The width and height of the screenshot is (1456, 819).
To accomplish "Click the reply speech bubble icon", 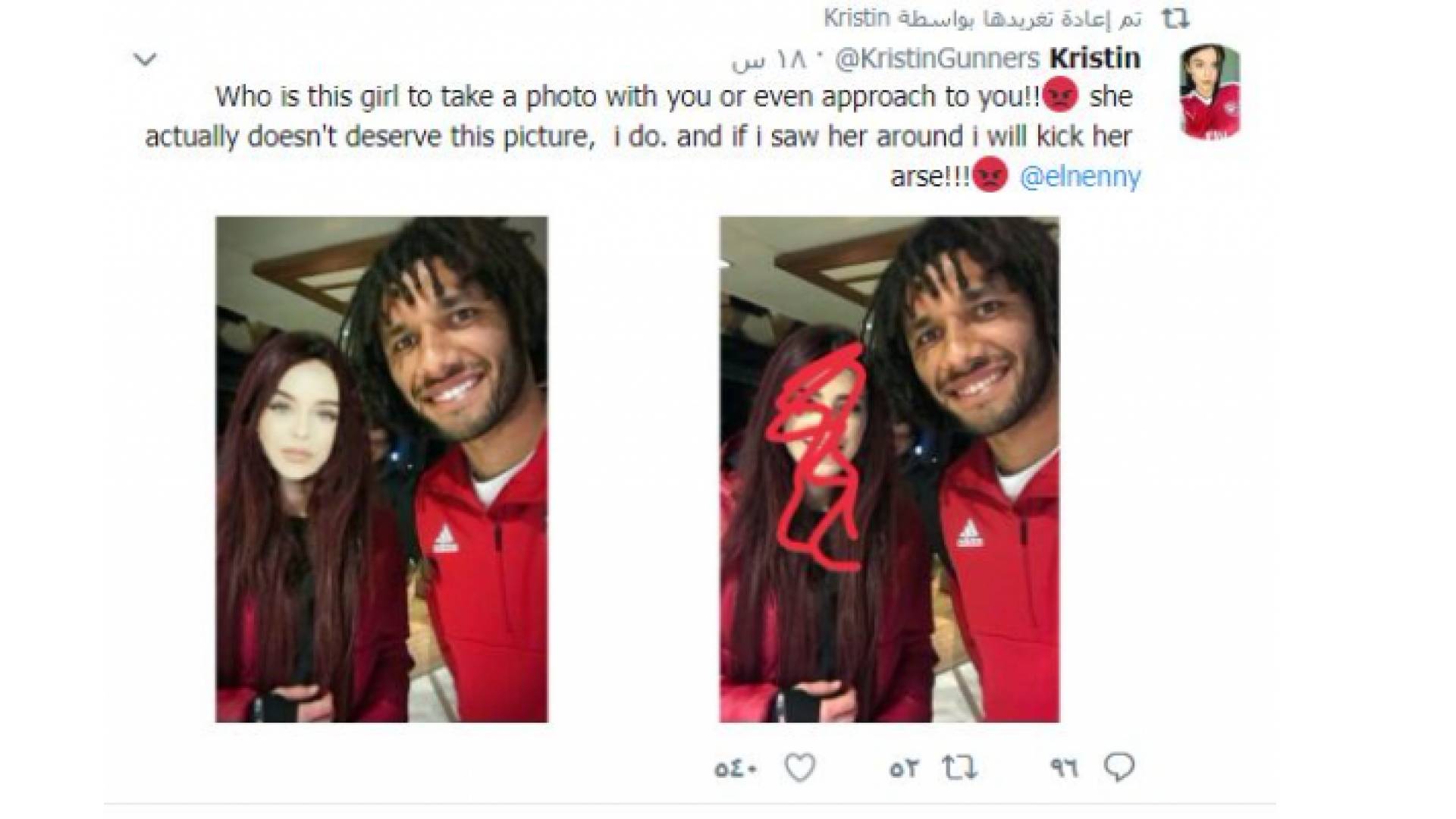I will click(1119, 768).
